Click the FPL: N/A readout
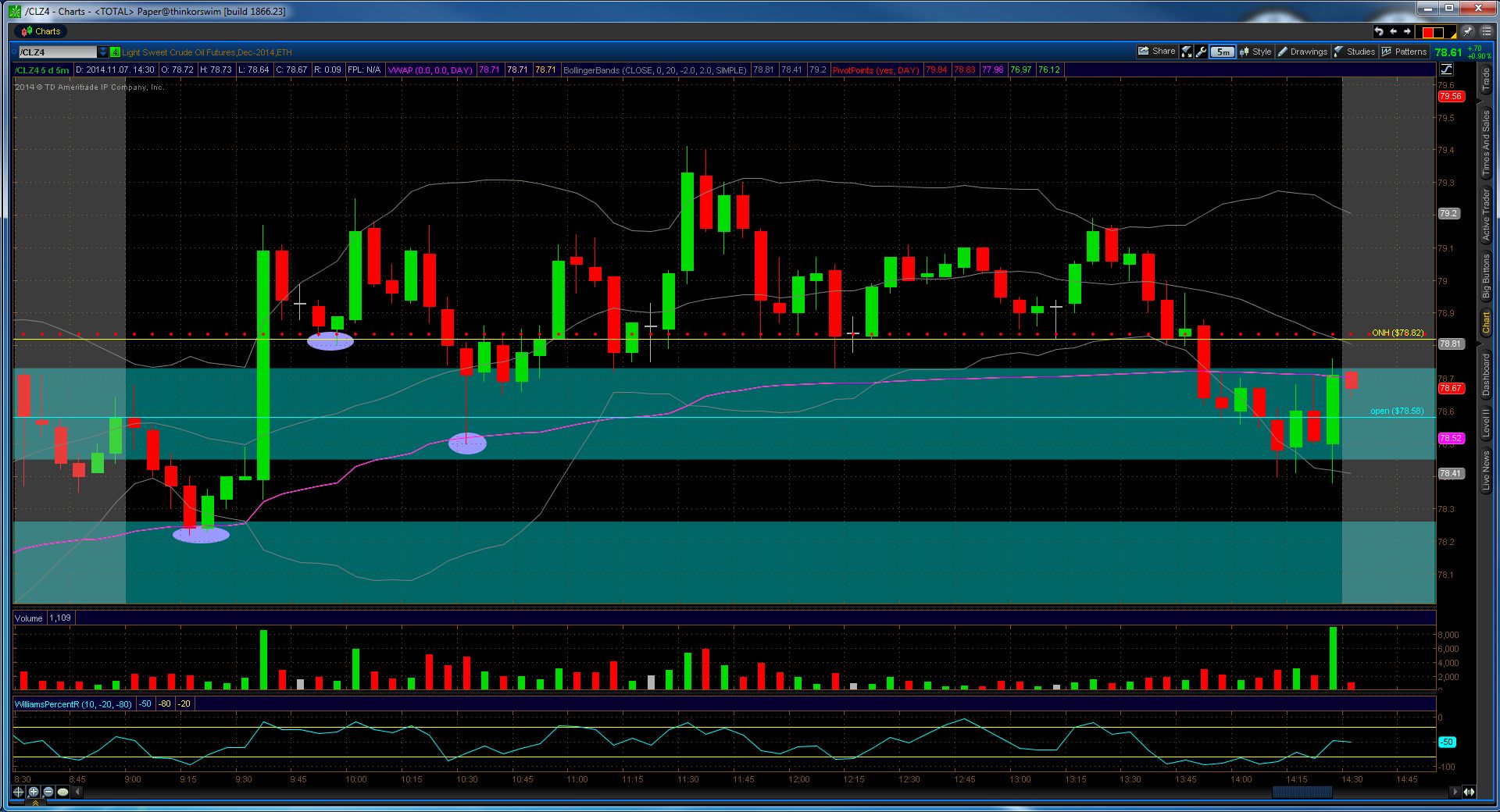The width and height of the screenshot is (1500, 812). pos(364,70)
